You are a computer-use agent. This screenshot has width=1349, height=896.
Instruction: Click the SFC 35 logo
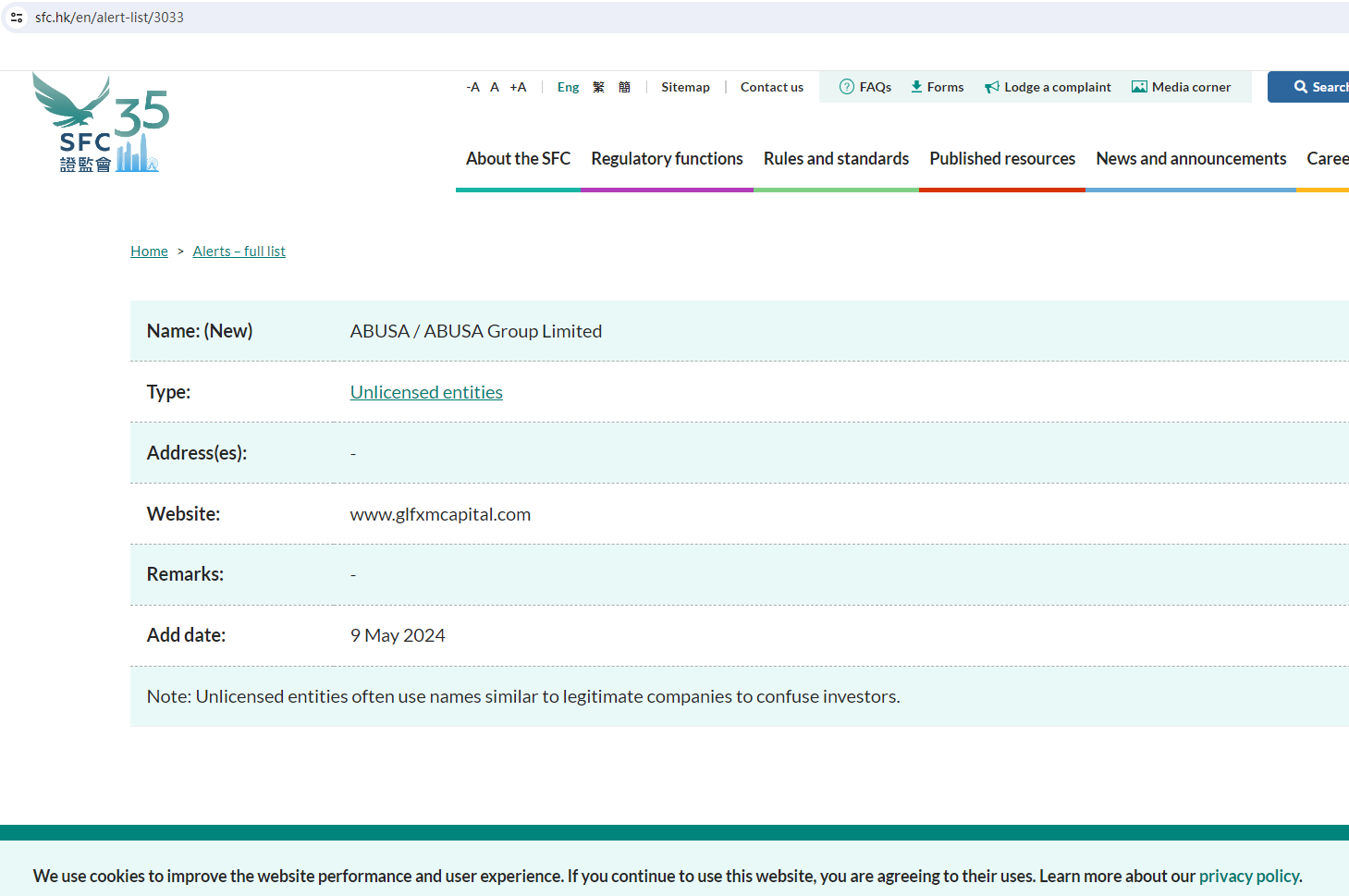tap(100, 123)
